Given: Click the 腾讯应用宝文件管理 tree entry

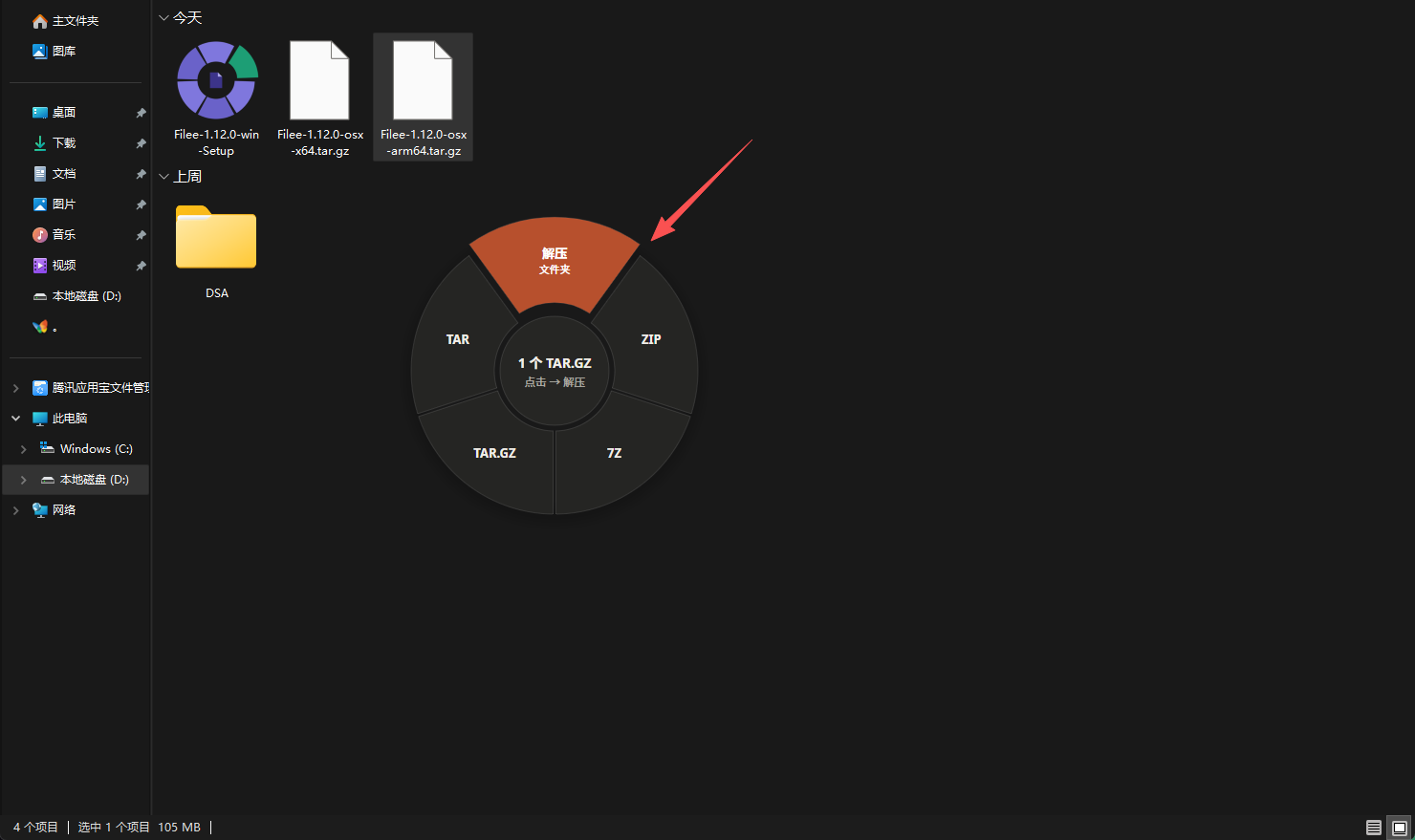Looking at the screenshot, I should click(x=91, y=388).
